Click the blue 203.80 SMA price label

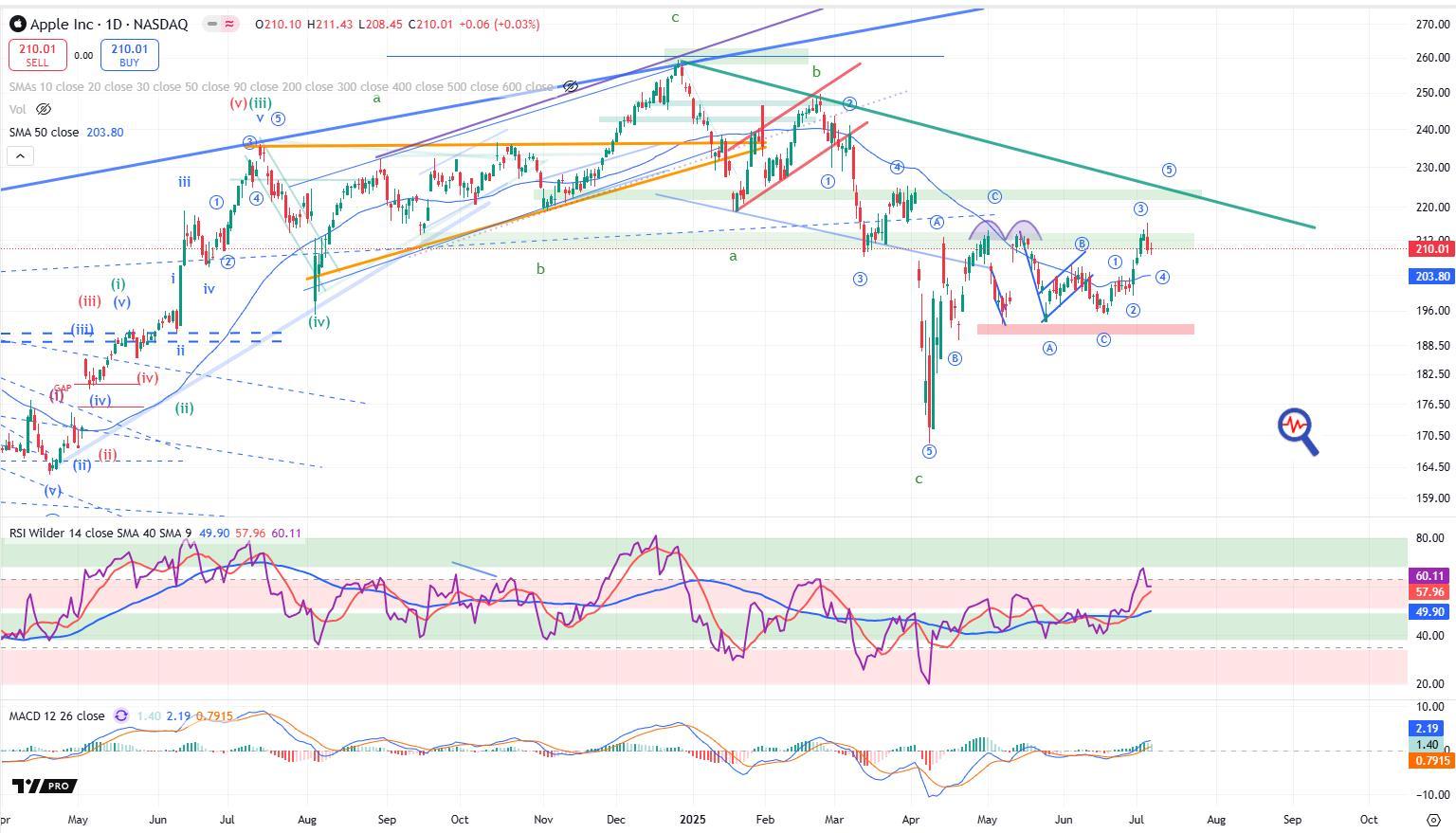pos(1431,276)
